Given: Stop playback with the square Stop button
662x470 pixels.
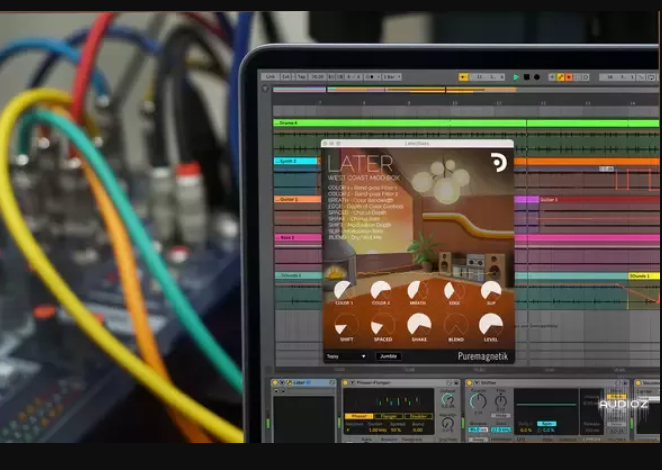Looking at the screenshot, I should [x=526, y=77].
